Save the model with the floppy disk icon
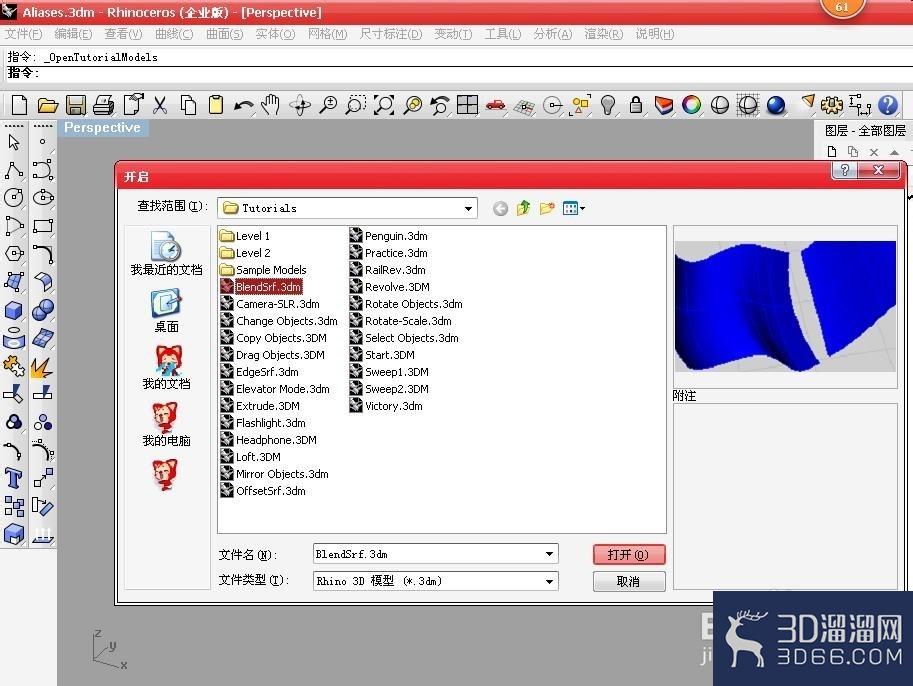This screenshot has height=686, width=913. (76, 105)
